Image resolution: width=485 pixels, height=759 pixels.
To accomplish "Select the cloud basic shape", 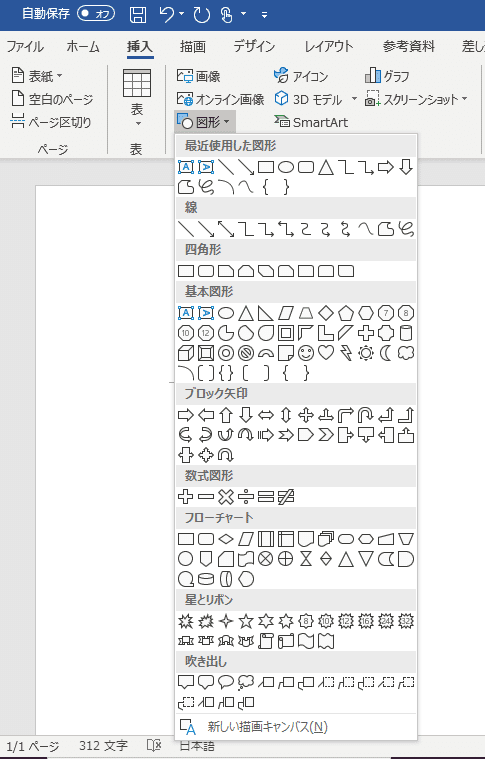I will 406,353.
